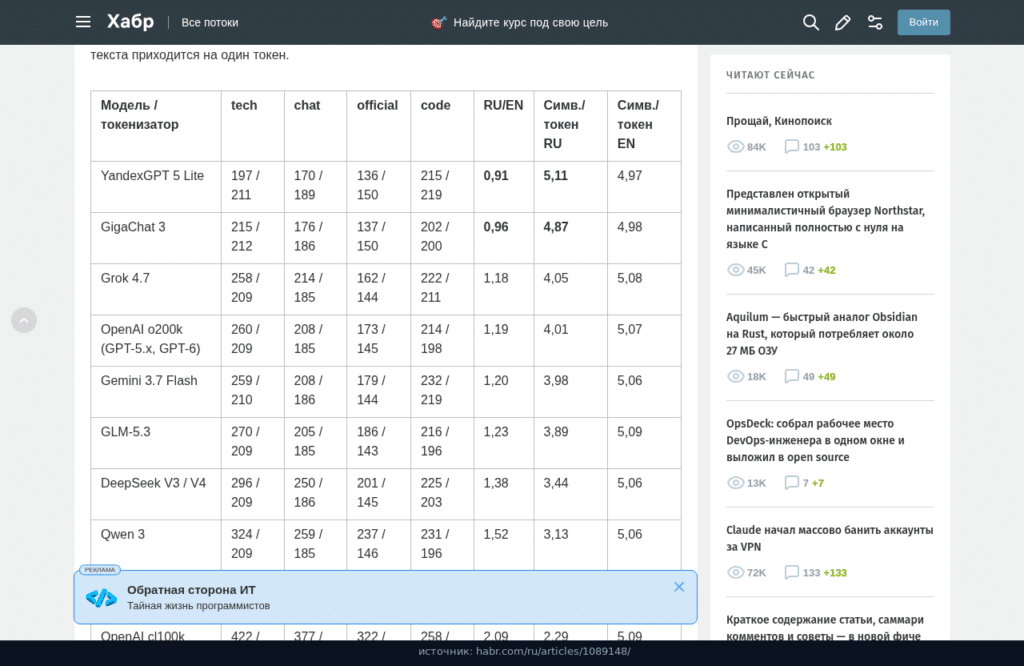Click the comments icon under Прощай, Кинопоиск

(x=792, y=146)
